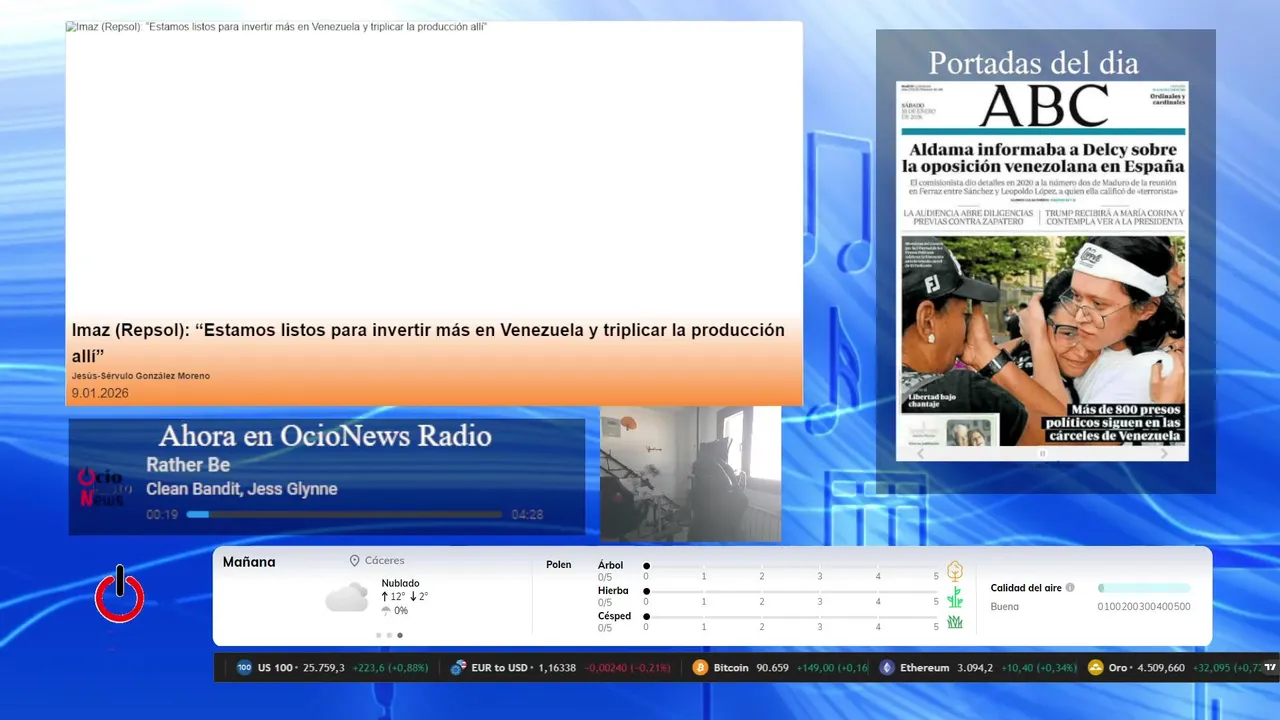Click the TradingView logo on ticker
The height and width of the screenshot is (720, 1280).
1270,667
